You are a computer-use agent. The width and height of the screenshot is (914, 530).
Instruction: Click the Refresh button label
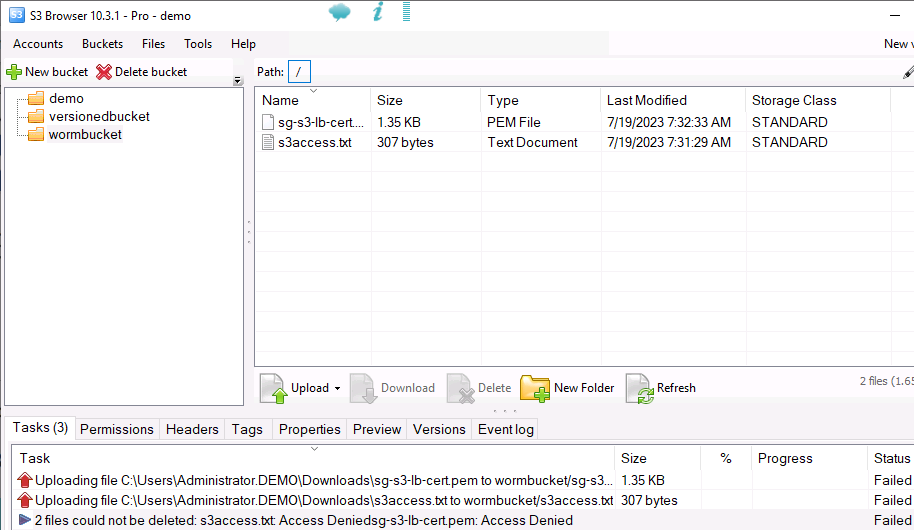676,388
